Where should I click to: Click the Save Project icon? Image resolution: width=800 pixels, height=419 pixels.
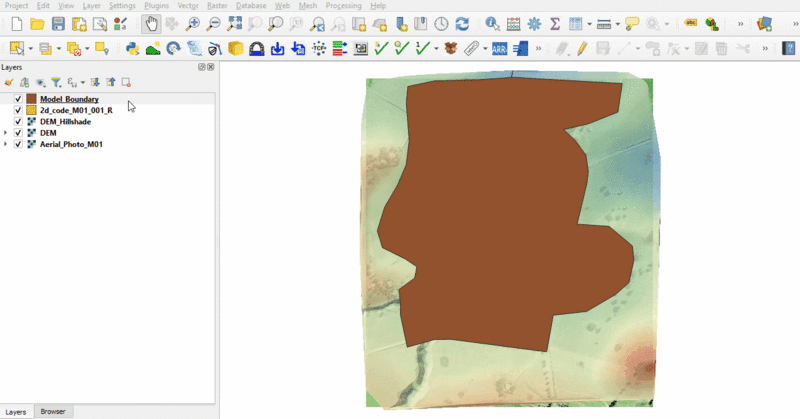(x=58, y=23)
